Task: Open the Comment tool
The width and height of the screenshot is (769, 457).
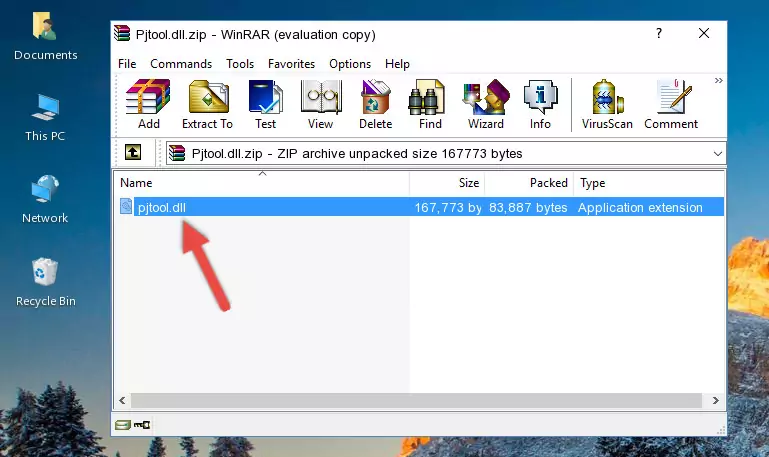Action: (671, 104)
